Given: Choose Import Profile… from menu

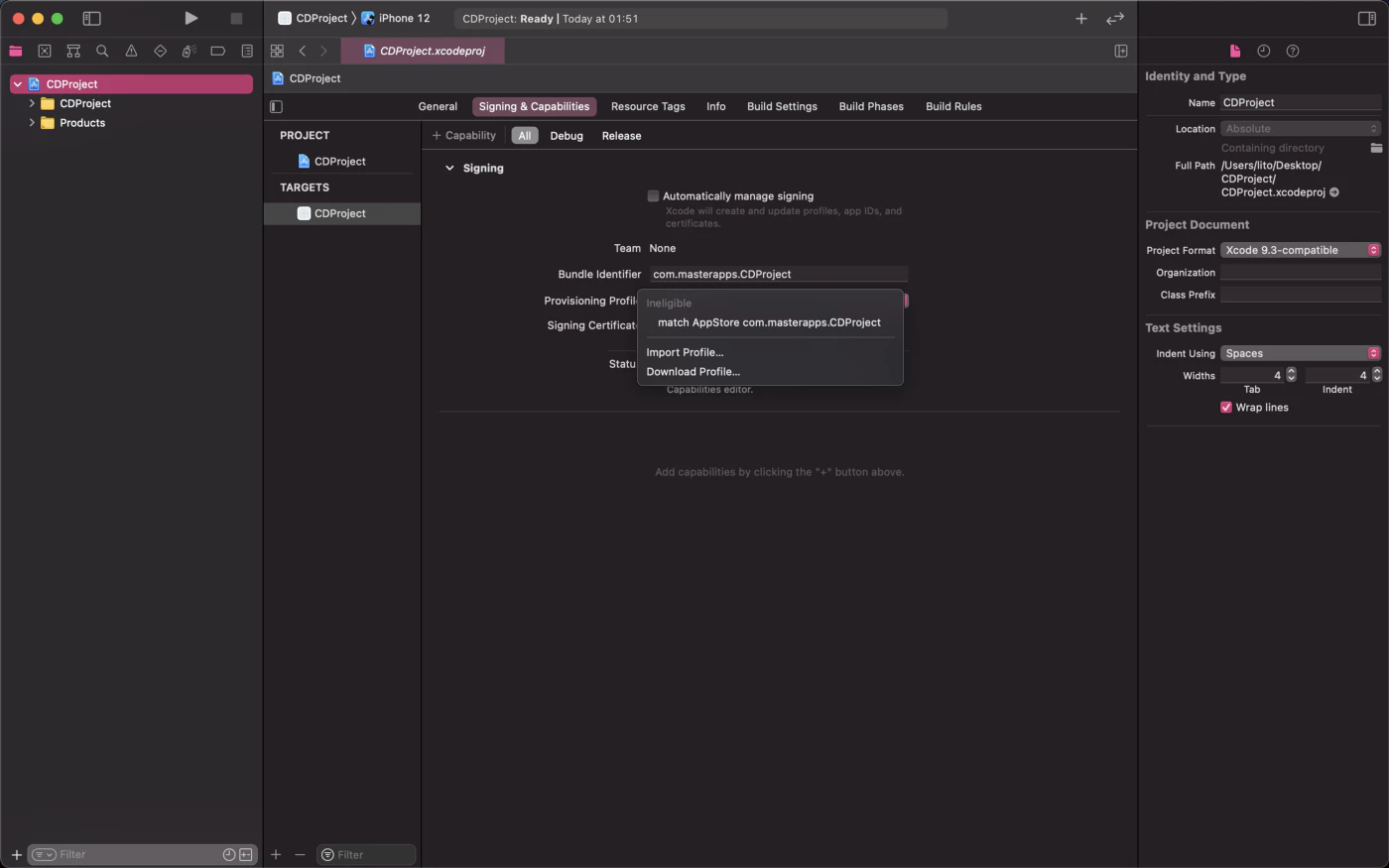Looking at the screenshot, I should tap(685, 352).
